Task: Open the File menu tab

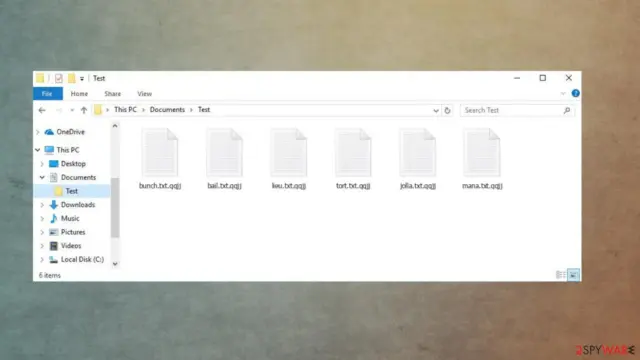Action: (x=47, y=94)
